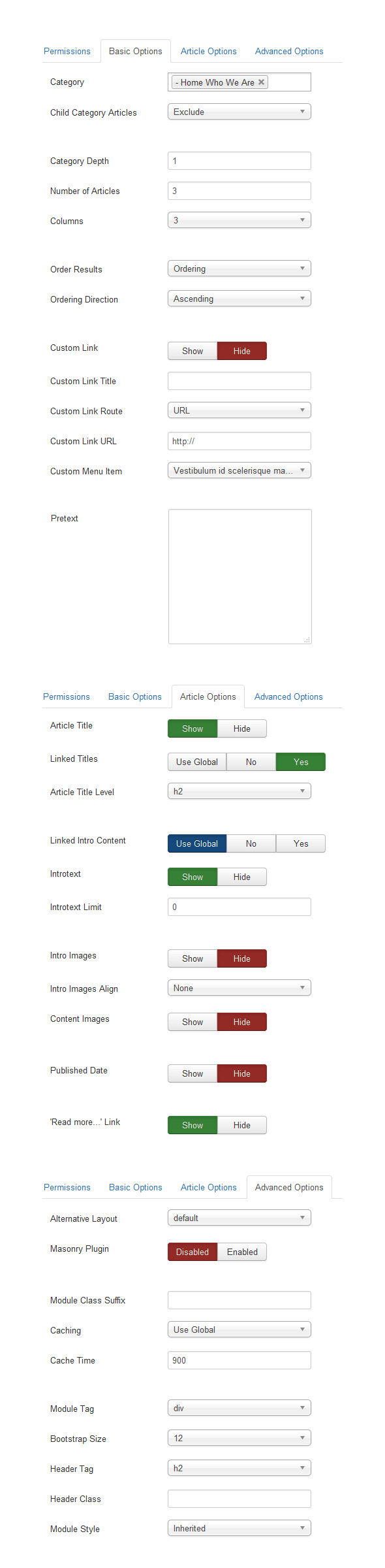The image size is (385, 1568).
Task: Switch to the top Article Options tab
Action: 209,51
